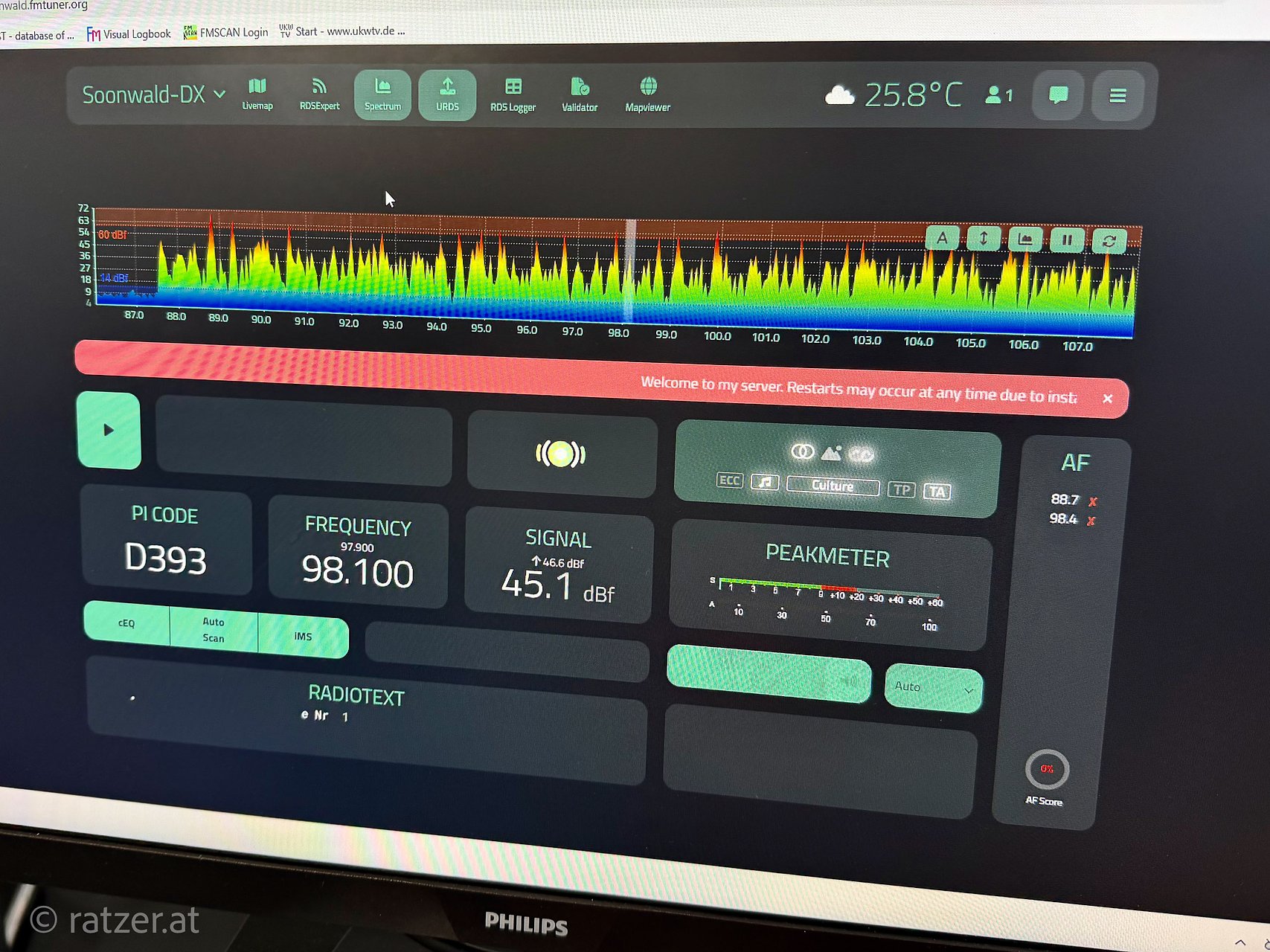Click the PI CODE D393 panel

tap(166, 541)
